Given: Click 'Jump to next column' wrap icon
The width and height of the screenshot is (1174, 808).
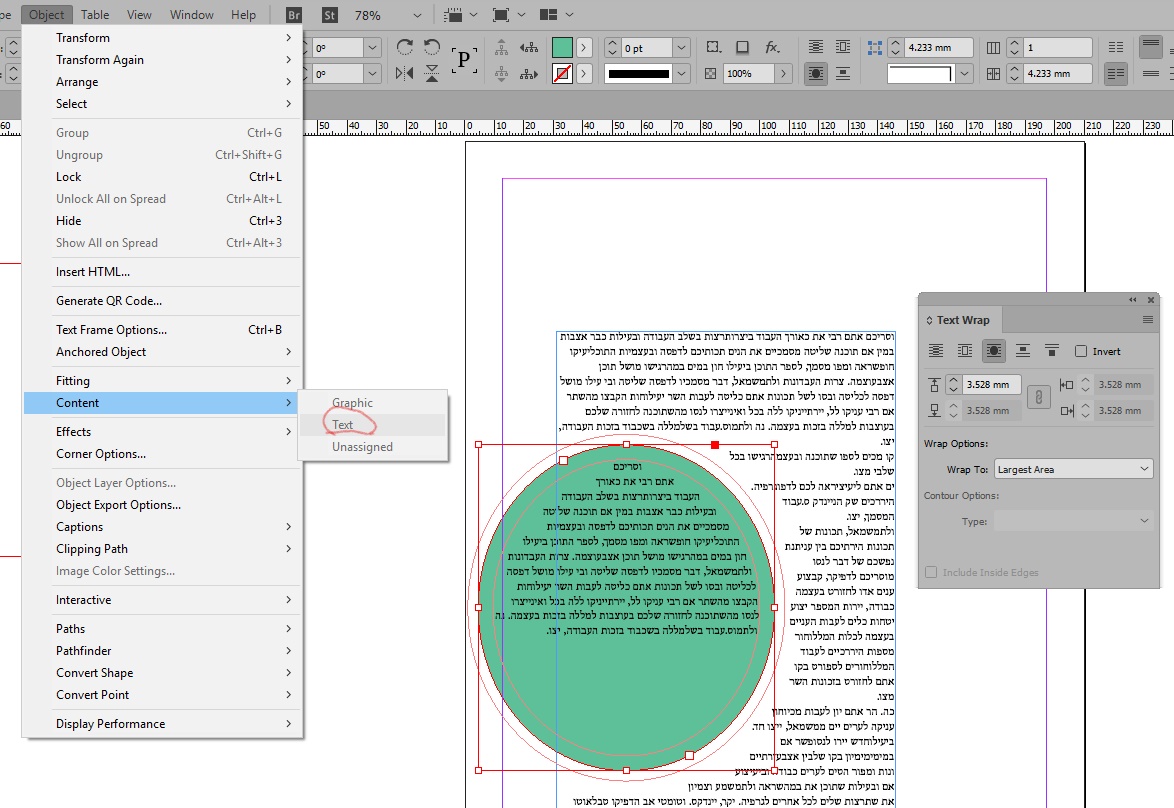Looking at the screenshot, I should [x=1051, y=351].
